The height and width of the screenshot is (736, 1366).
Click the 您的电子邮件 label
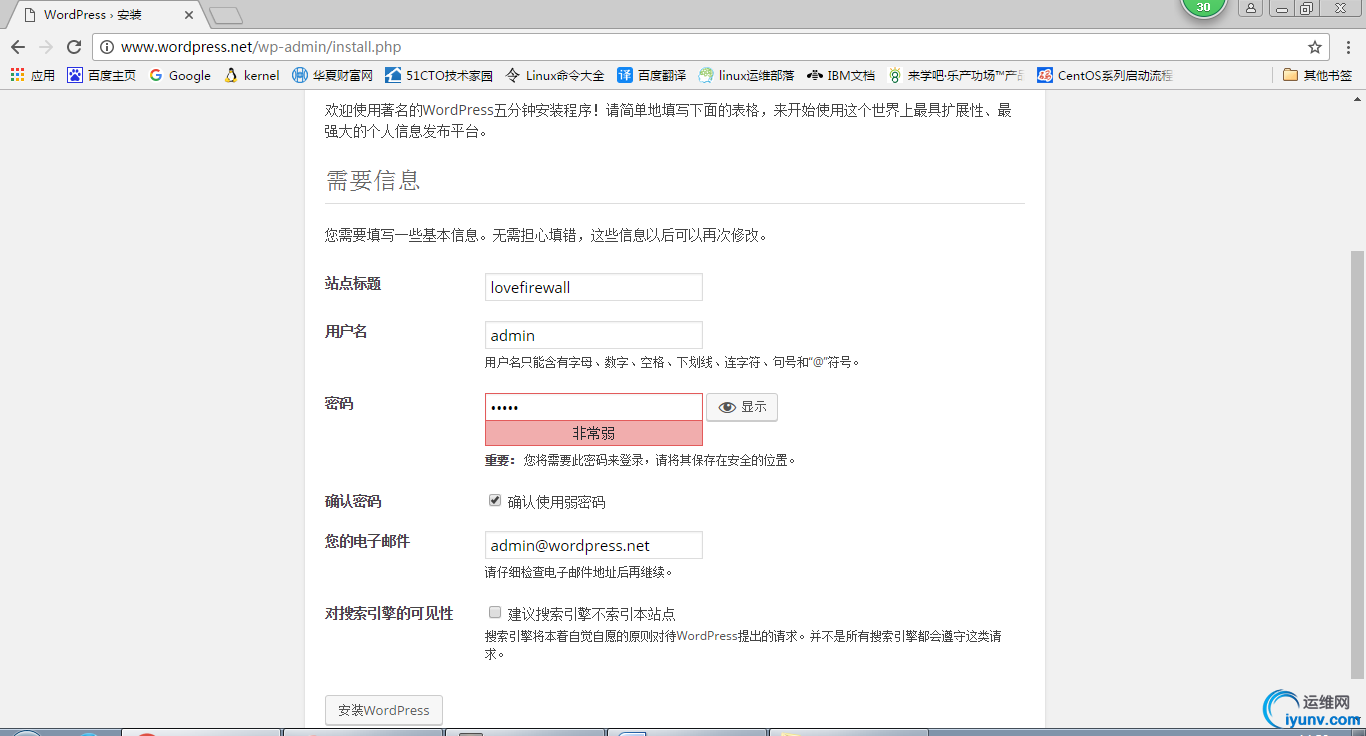coord(367,542)
